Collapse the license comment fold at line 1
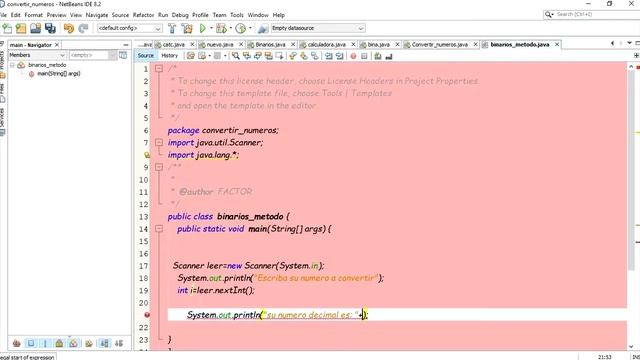This screenshot has width=640, height=360. point(159,69)
